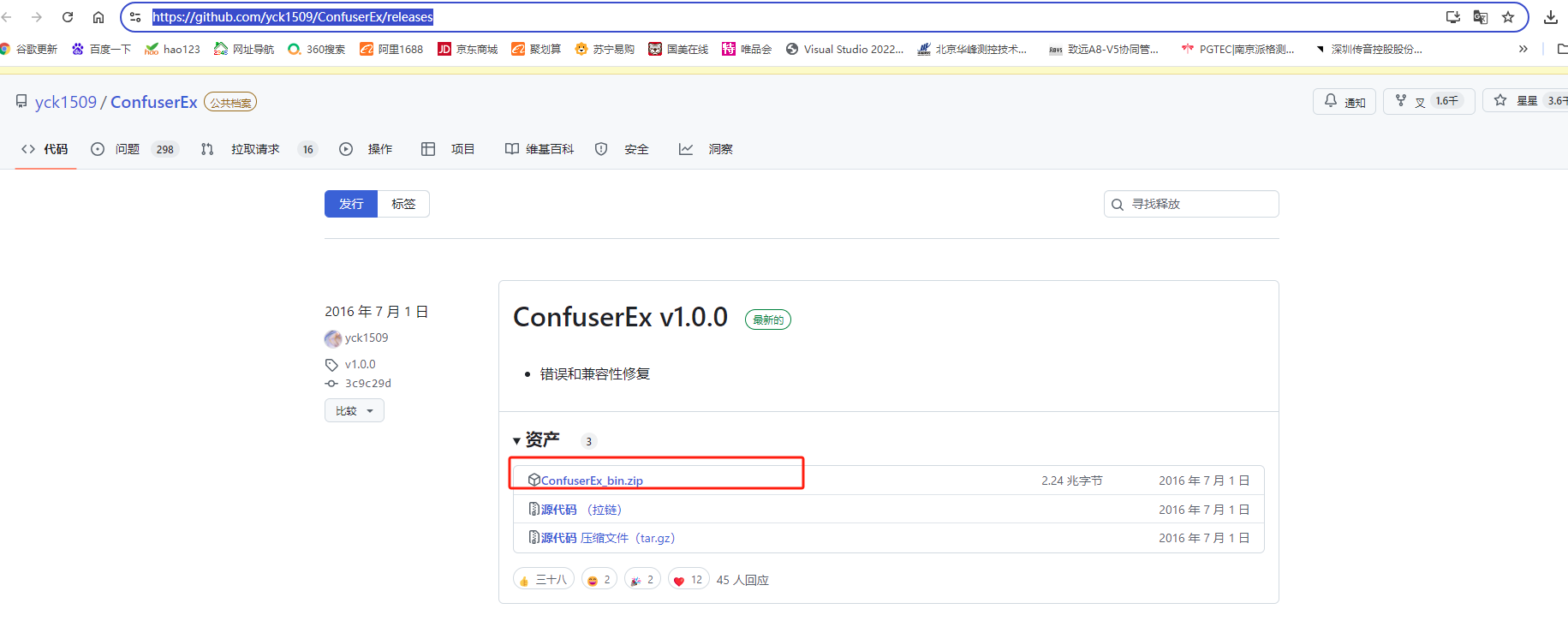The image size is (1568, 621).
Task: Open the 项目 projects tab
Action: pyautogui.click(x=448, y=149)
